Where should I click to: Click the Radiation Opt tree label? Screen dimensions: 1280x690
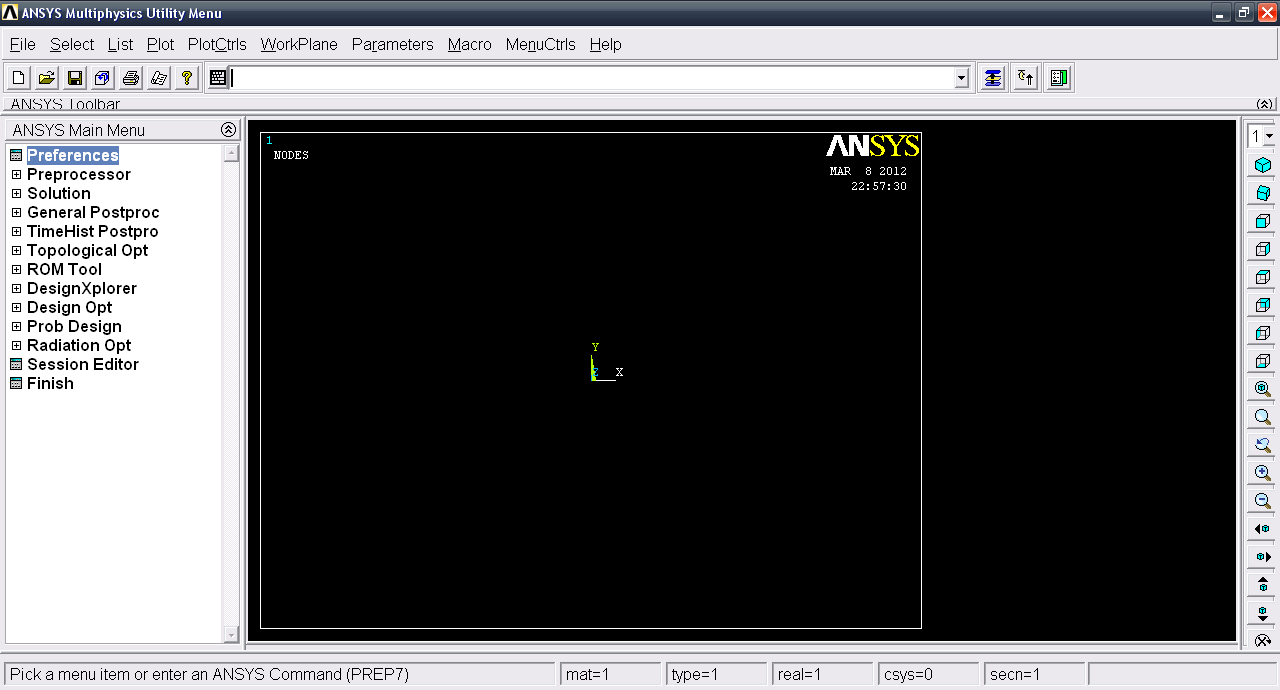coord(79,345)
